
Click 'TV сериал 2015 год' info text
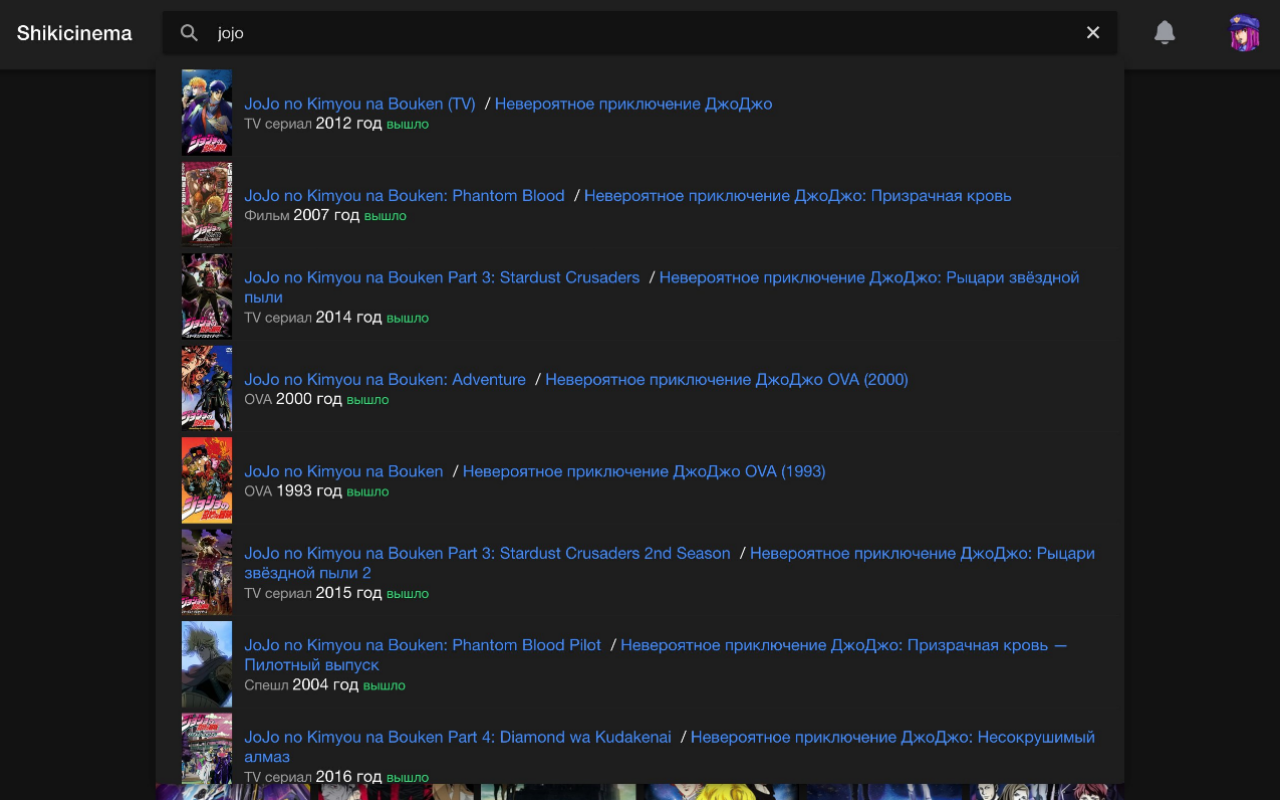pos(313,594)
